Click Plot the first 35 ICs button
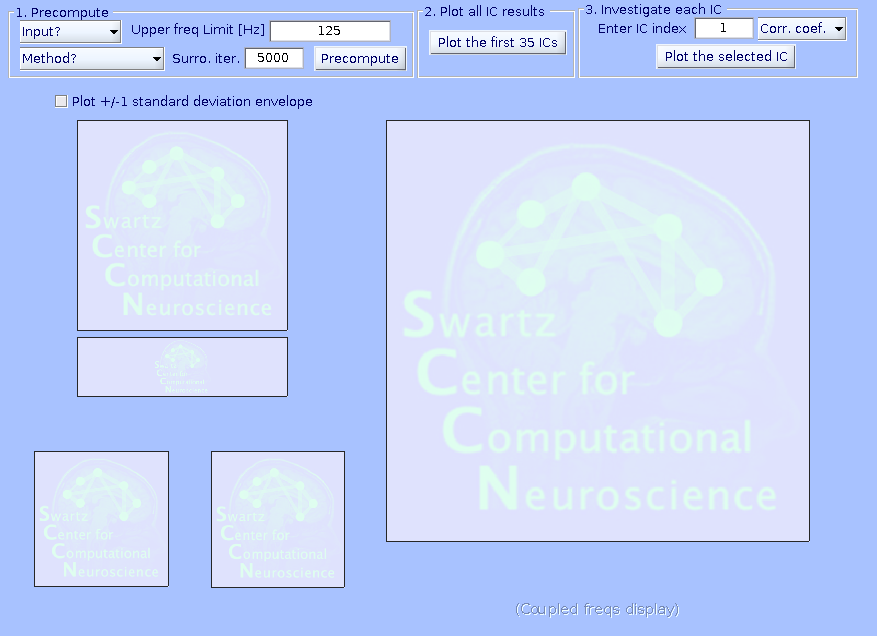This screenshot has height=636, width=877. pos(497,43)
